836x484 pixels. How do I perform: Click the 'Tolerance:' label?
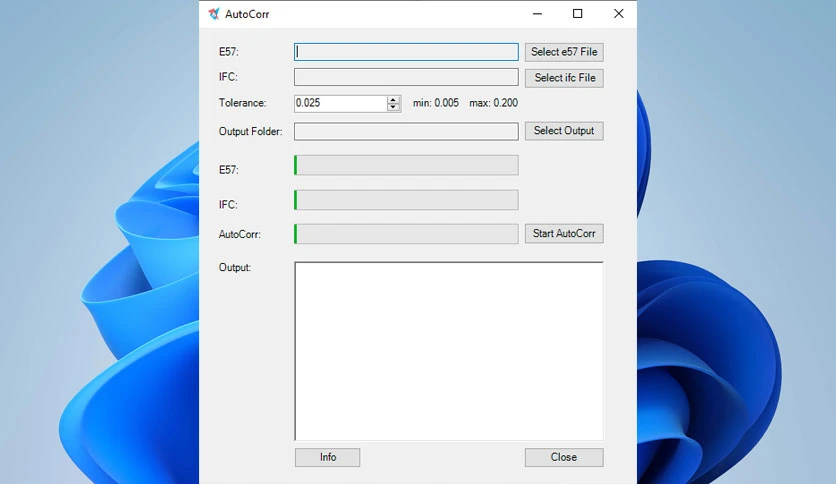coord(243,103)
